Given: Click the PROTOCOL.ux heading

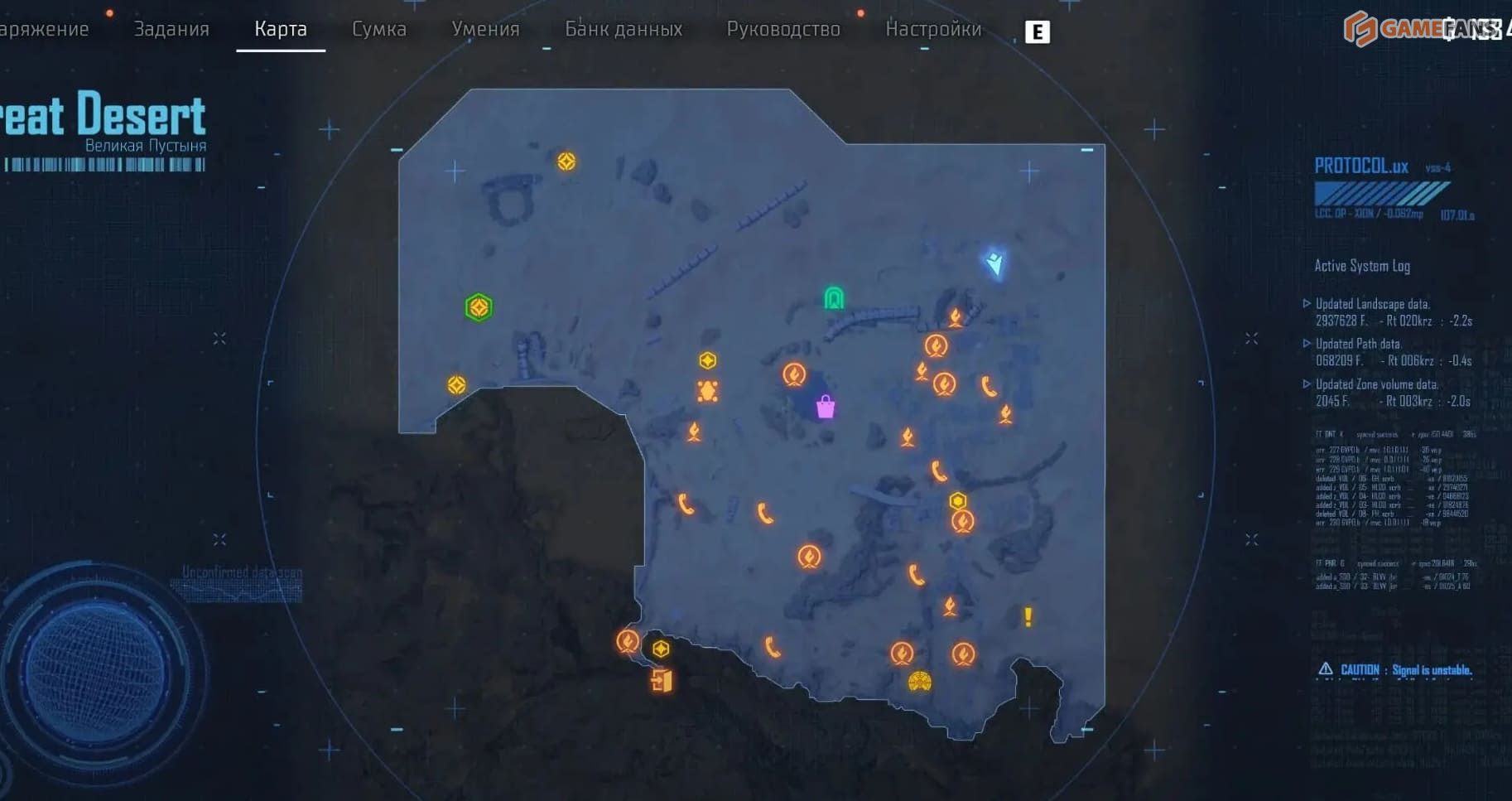Looking at the screenshot, I should pos(1361,166).
